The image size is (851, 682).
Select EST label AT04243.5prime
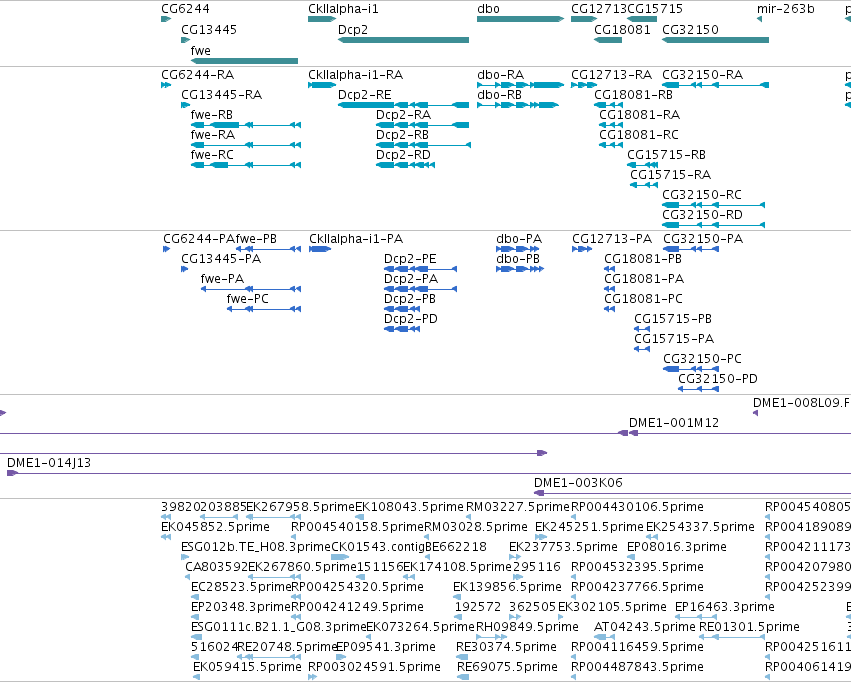click(645, 627)
